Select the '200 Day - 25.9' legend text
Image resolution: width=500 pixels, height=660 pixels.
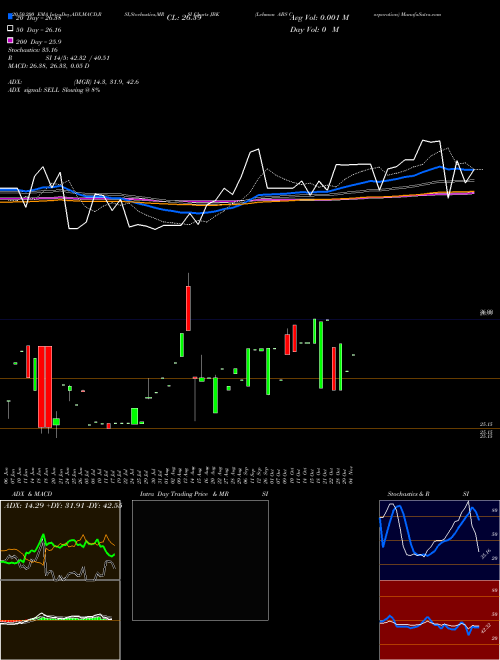pyautogui.click(x=38, y=42)
